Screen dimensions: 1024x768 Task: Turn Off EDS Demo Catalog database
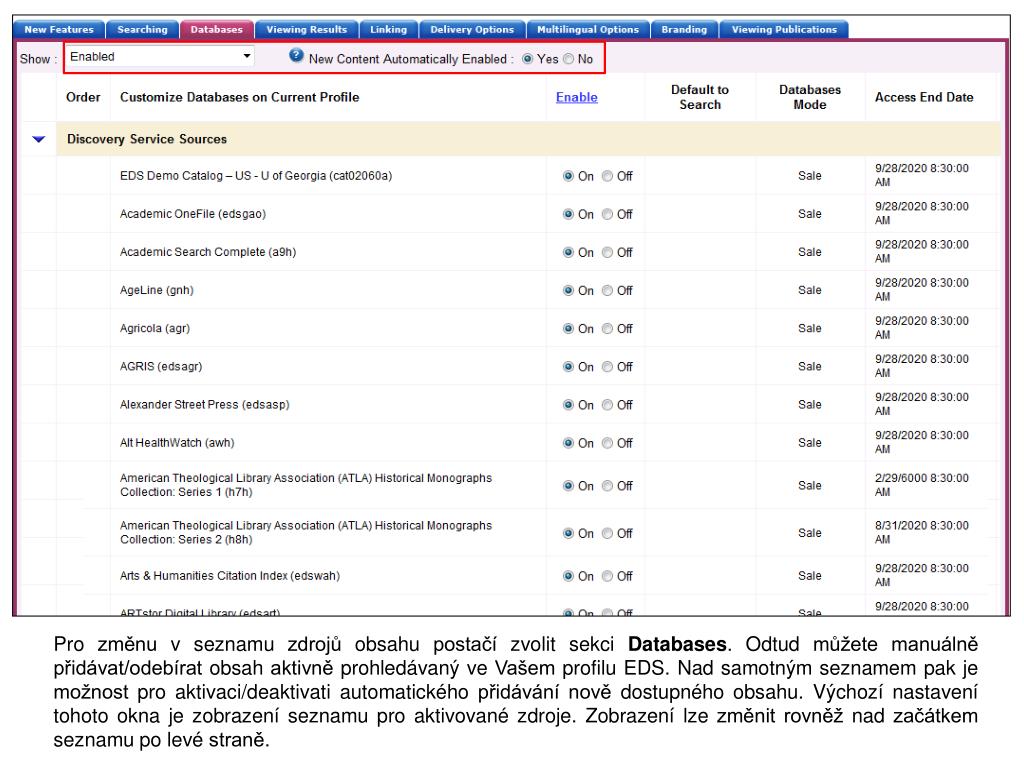(x=607, y=176)
